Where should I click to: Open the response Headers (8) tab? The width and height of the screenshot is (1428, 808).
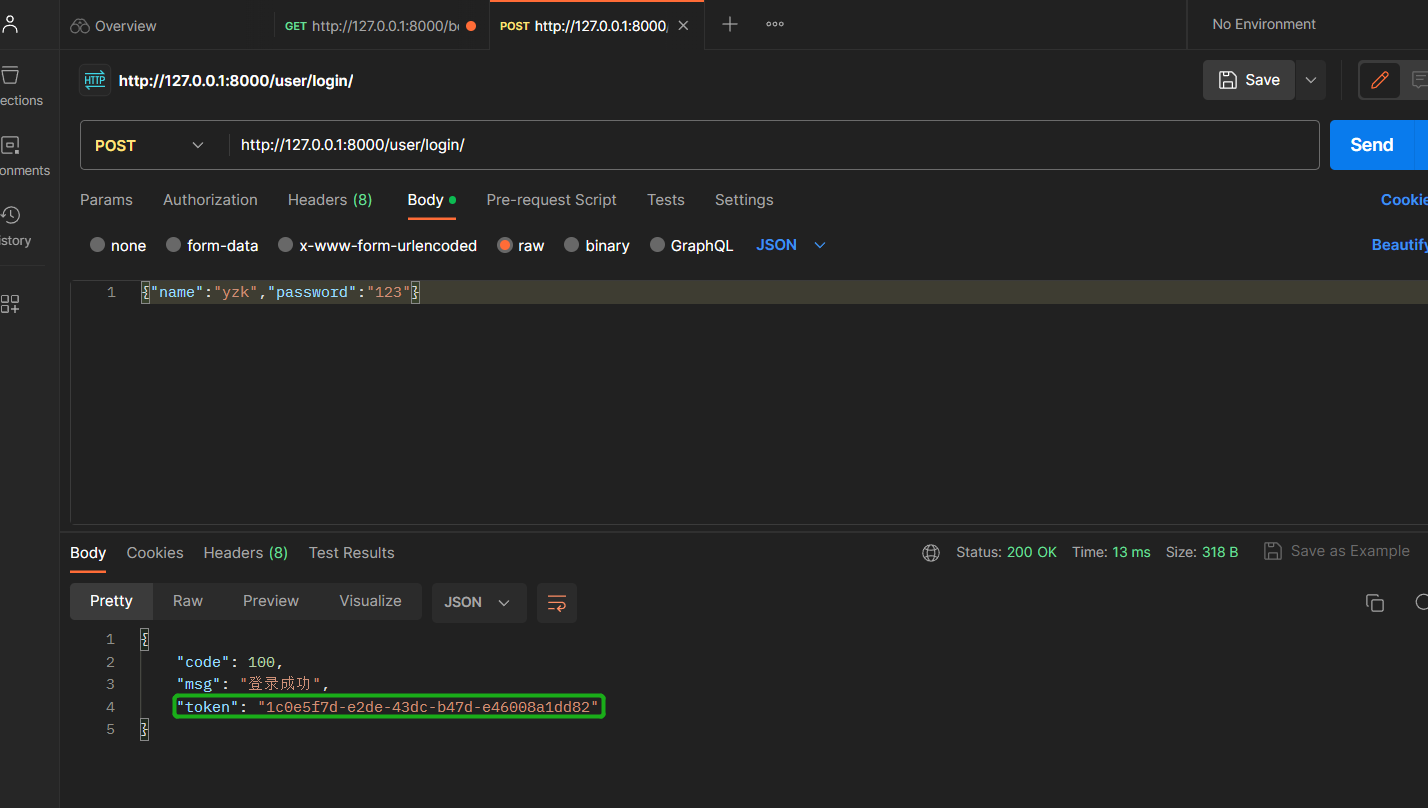(x=246, y=553)
